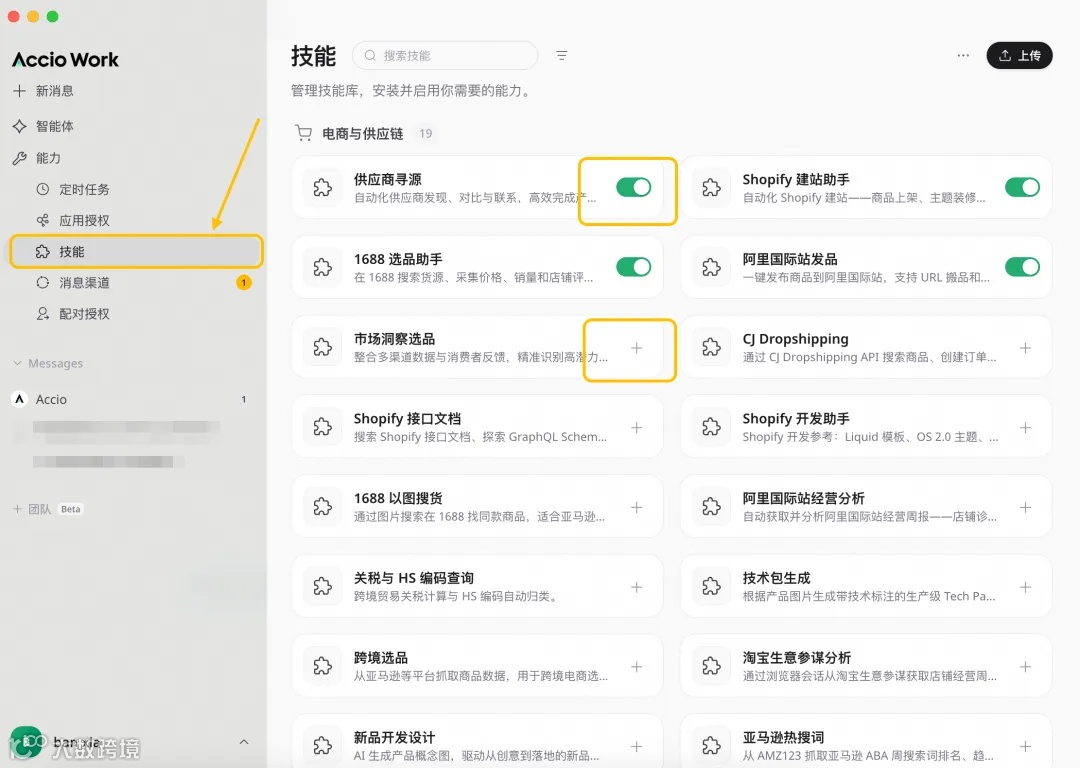Click the Accio Work logo
The width and height of the screenshot is (1080, 768).
tap(65, 60)
